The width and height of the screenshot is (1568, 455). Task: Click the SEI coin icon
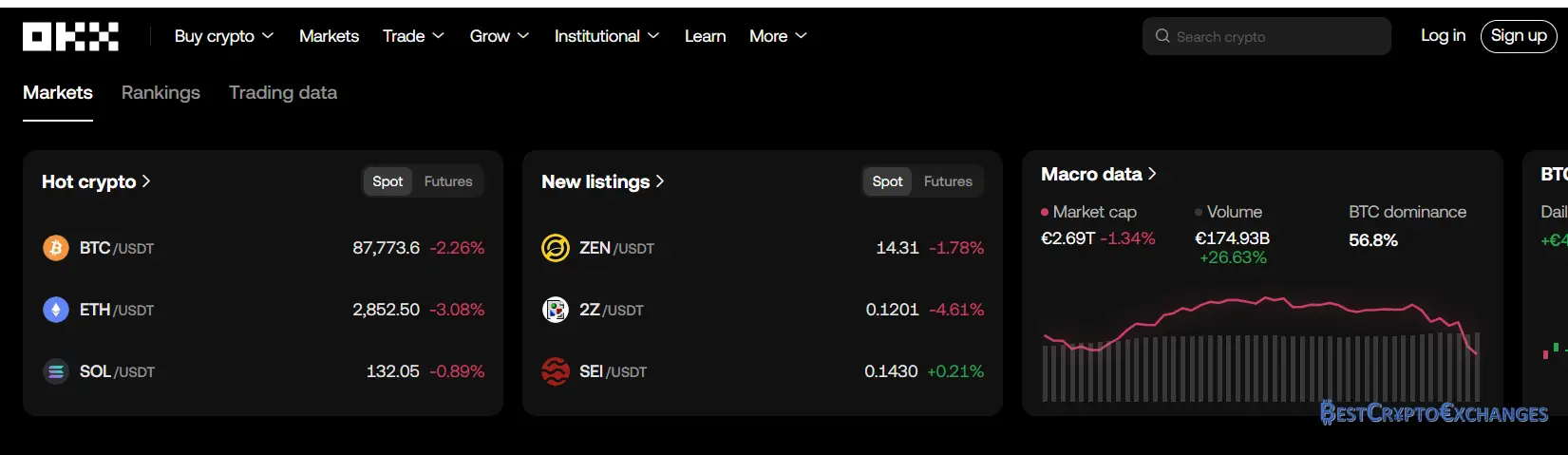[x=555, y=371]
